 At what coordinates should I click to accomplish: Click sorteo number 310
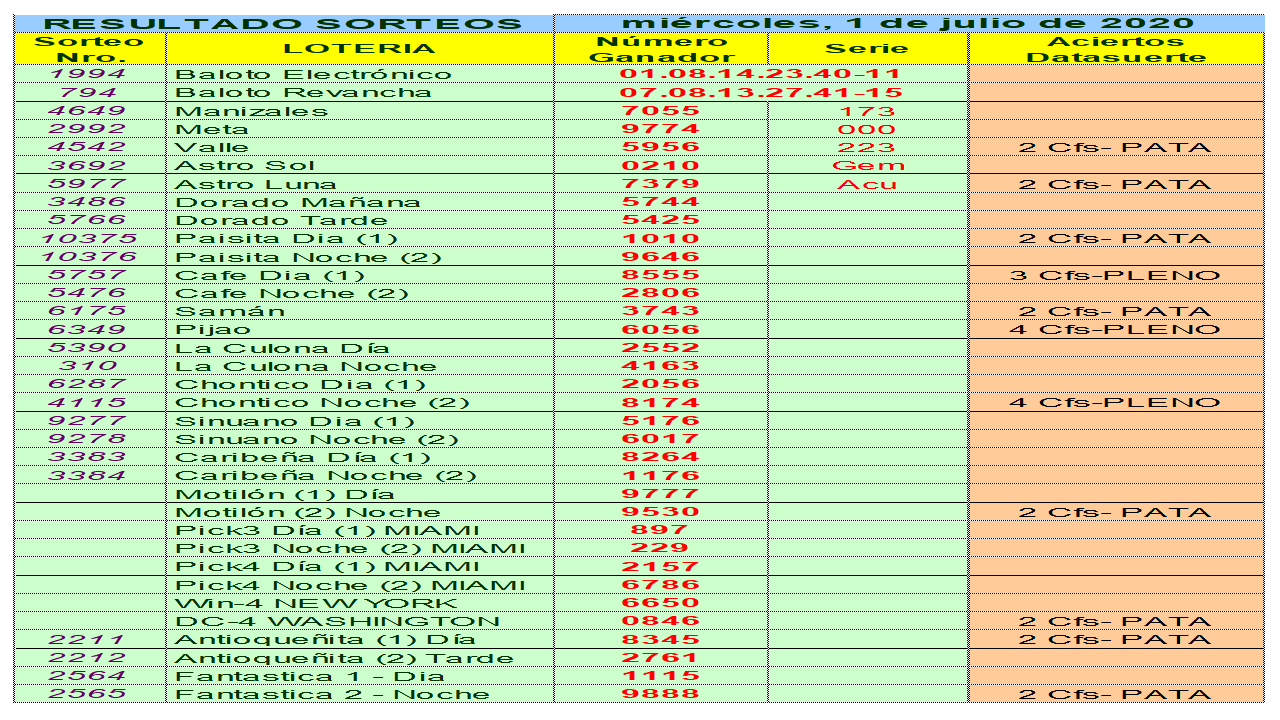coord(89,366)
